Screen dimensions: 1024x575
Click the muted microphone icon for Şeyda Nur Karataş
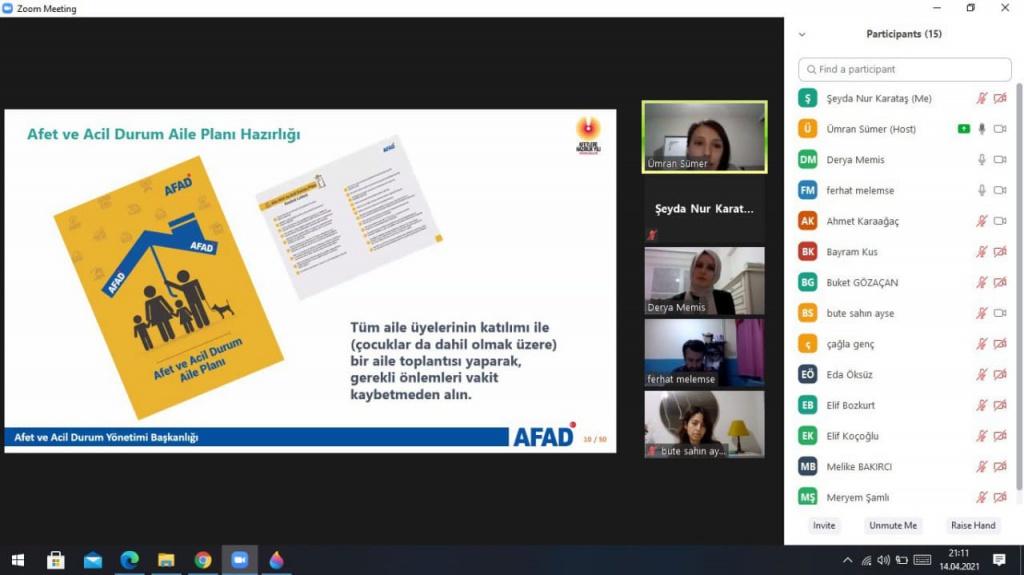[982, 98]
